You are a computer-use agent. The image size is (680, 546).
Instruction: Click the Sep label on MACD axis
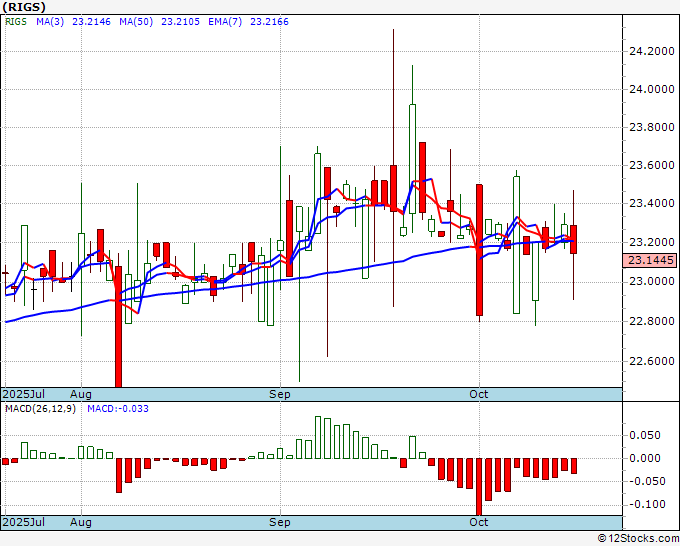pyautogui.click(x=280, y=522)
